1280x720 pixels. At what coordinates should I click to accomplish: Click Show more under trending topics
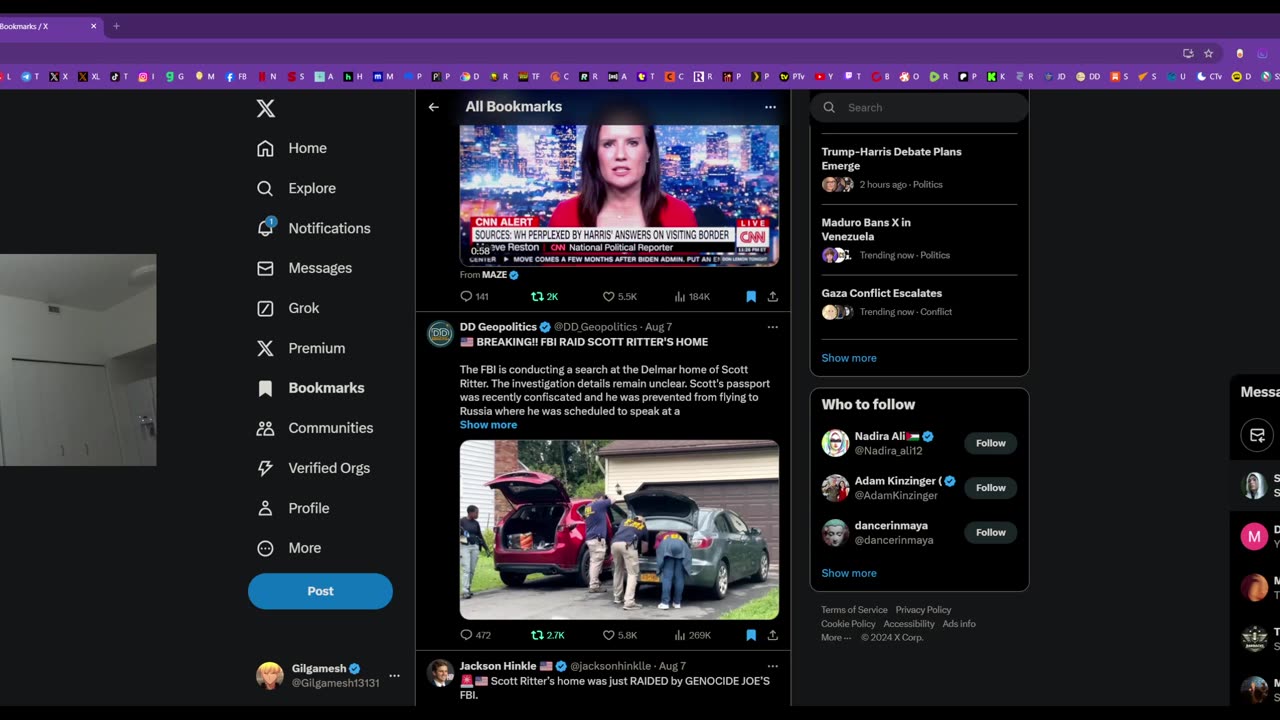(x=849, y=358)
